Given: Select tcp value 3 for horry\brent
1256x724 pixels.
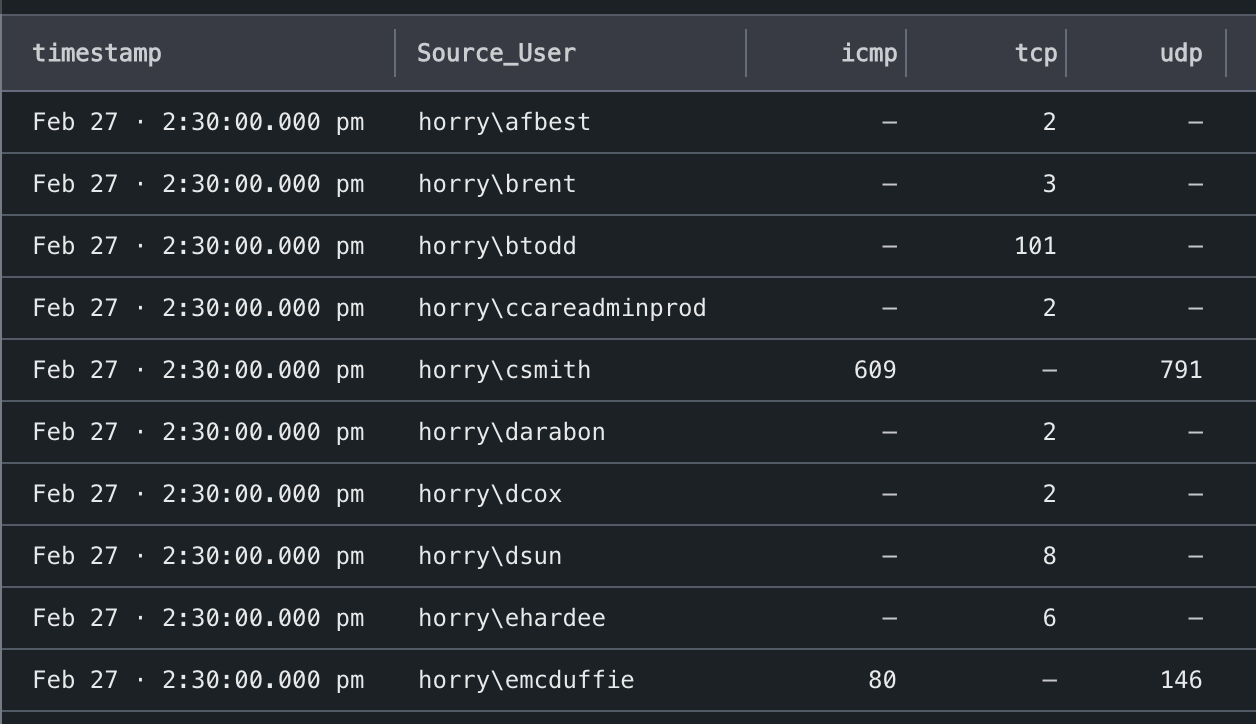Looking at the screenshot, I should click(1049, 184).
